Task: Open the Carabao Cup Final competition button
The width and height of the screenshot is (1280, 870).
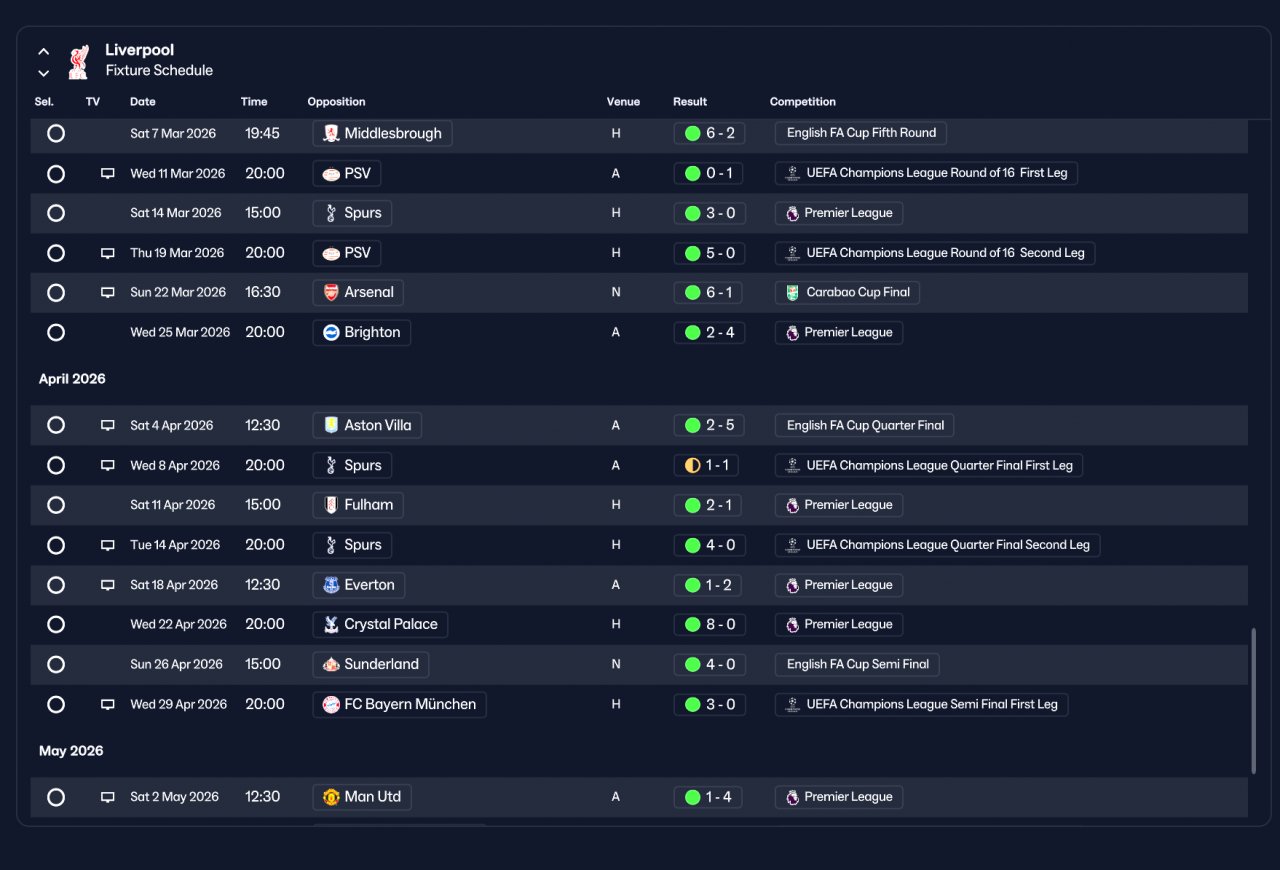Action: (x=848, y=293)
